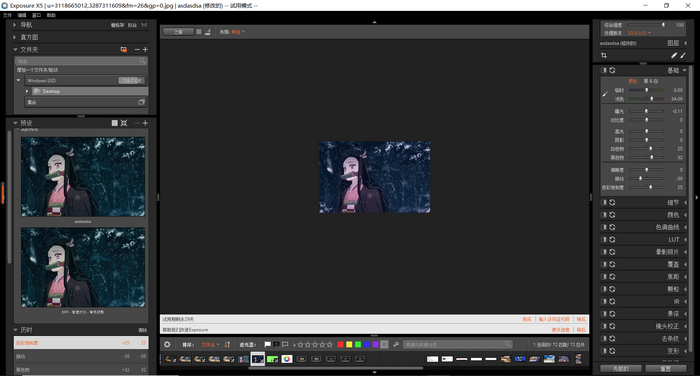Select the asdasdsa preset thumbnail
This screenshot has width=700, height=376.
tap(83, 177)
